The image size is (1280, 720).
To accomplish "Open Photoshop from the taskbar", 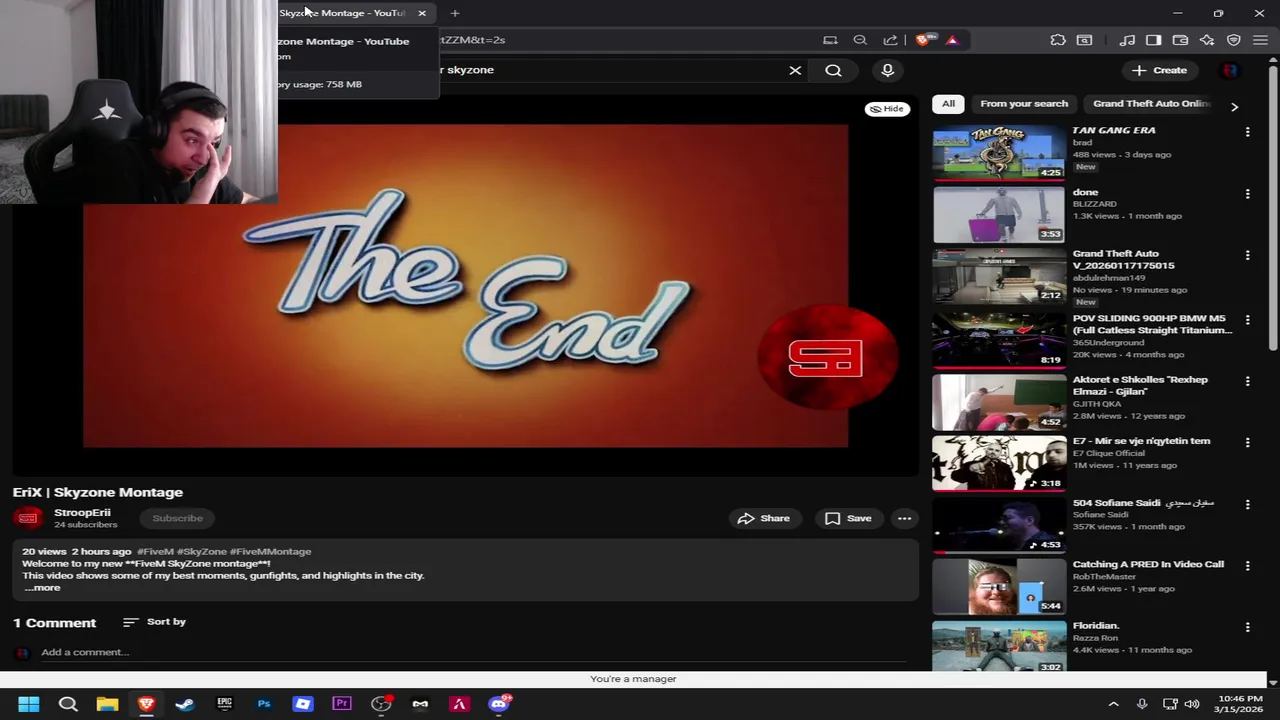I will [x=264, y=704].
